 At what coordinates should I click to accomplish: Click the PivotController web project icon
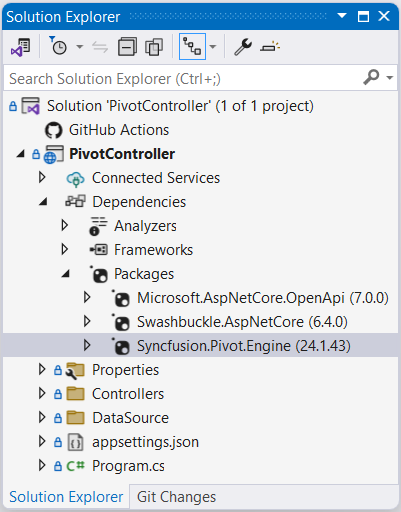[x=53, y=154]
